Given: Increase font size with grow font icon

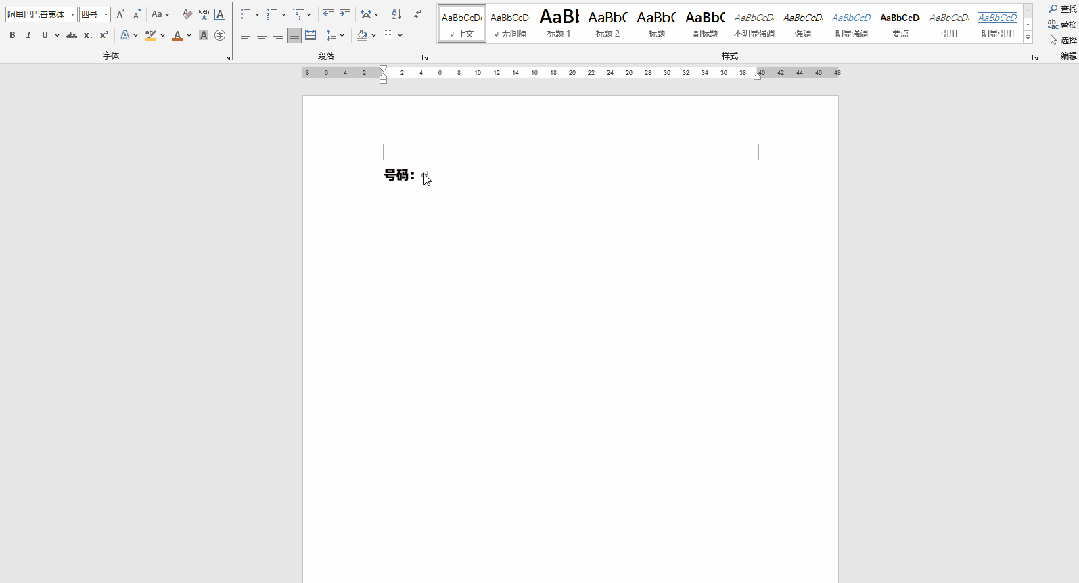Looking at the screenshot, I should point(120,15).
